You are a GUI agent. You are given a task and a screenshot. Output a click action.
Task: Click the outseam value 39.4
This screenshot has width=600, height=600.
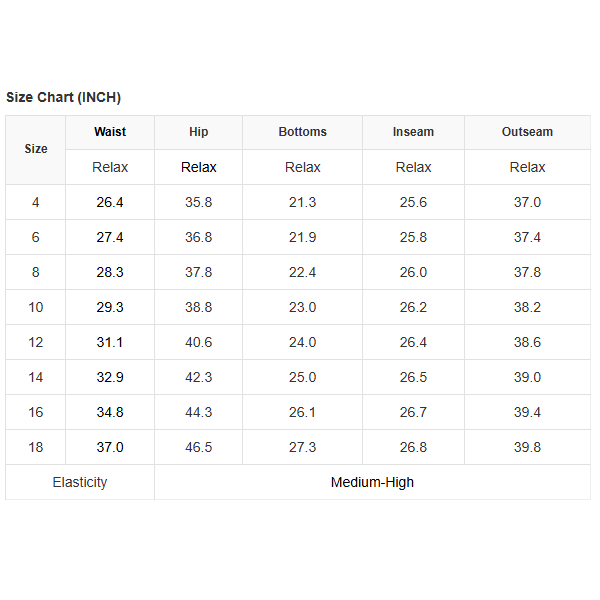527,412
